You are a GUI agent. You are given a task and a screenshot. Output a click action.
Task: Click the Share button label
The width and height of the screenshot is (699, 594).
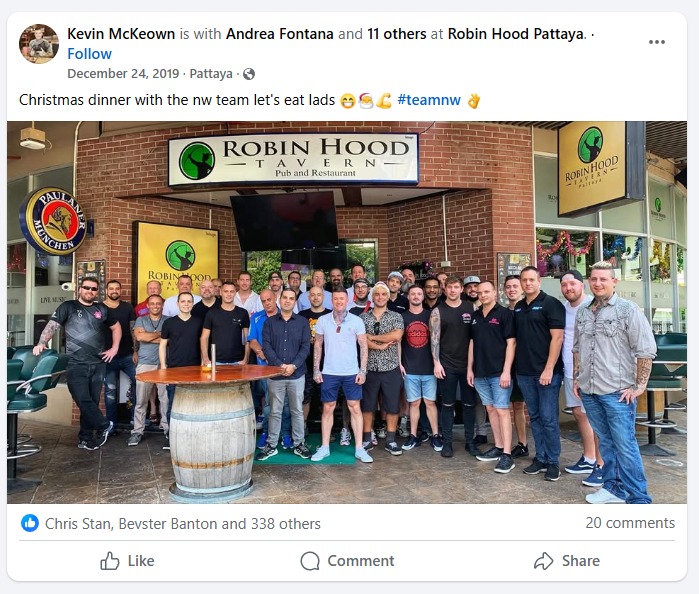[x=580, y=561]
